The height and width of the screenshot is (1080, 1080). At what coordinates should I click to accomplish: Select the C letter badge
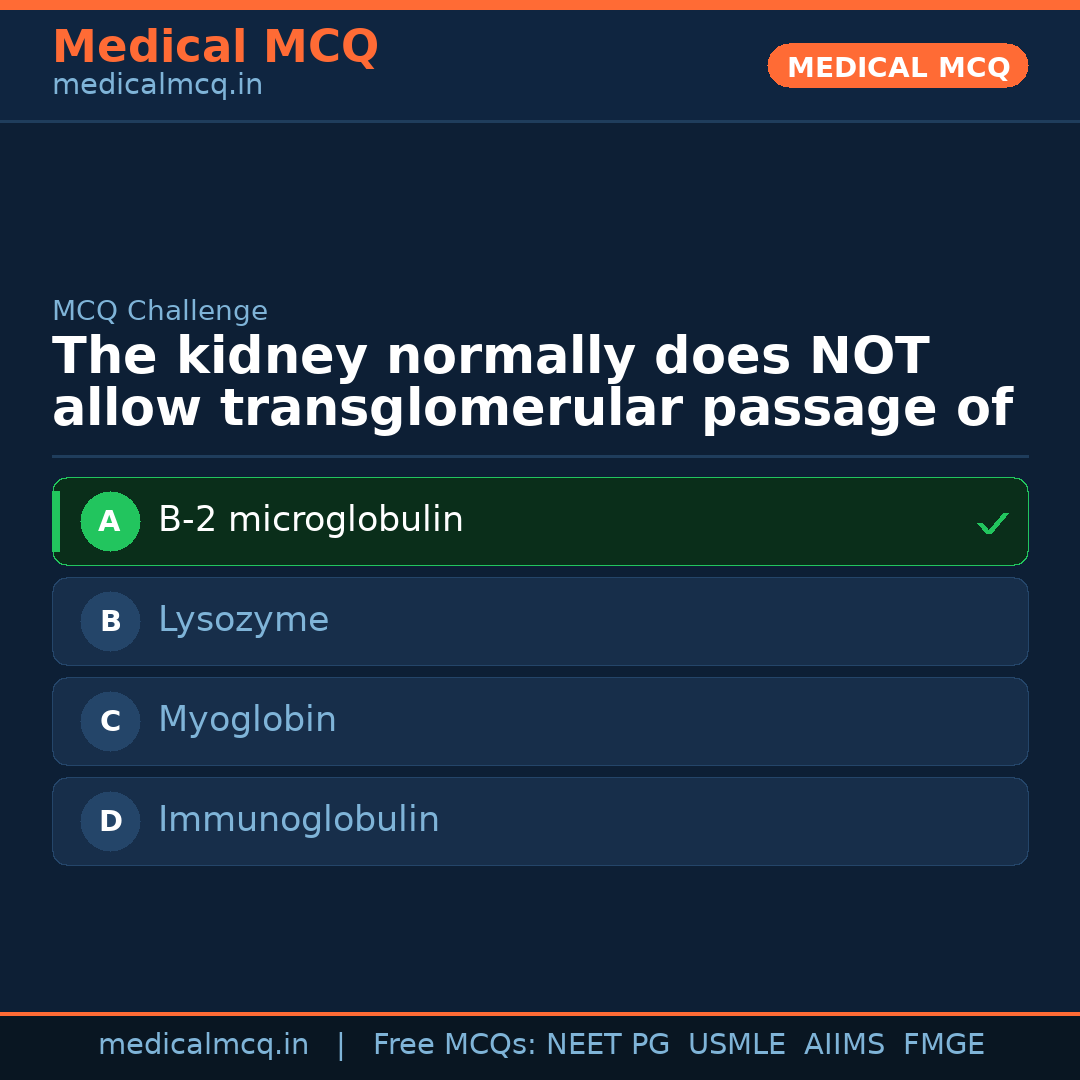click(110, 722)
